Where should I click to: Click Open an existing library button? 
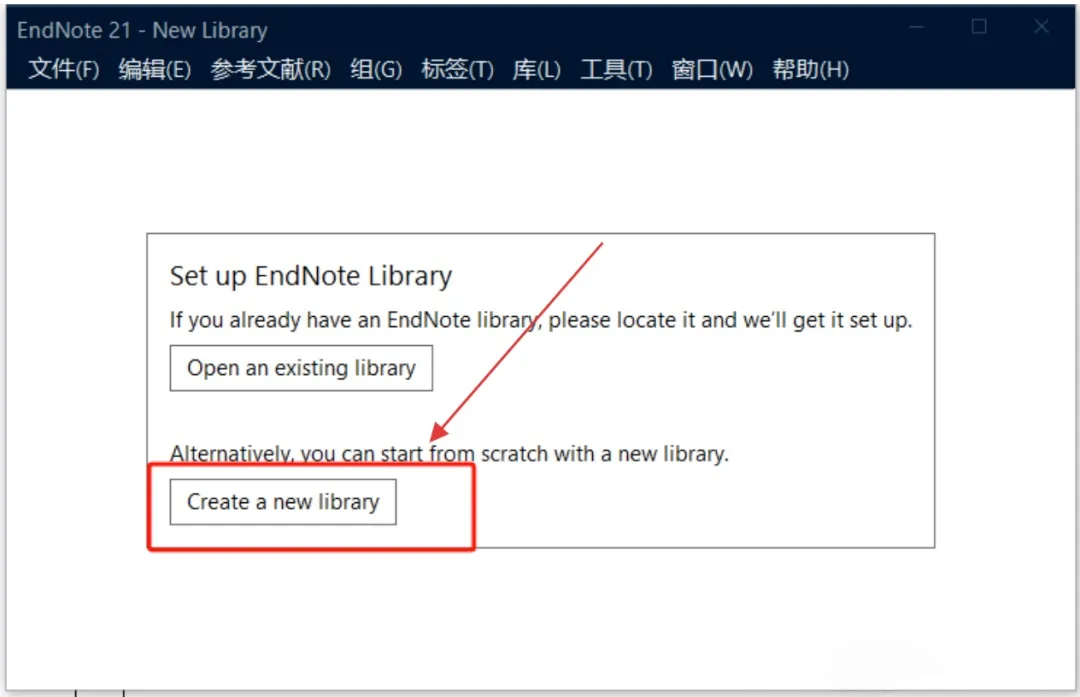click(301, 368)
